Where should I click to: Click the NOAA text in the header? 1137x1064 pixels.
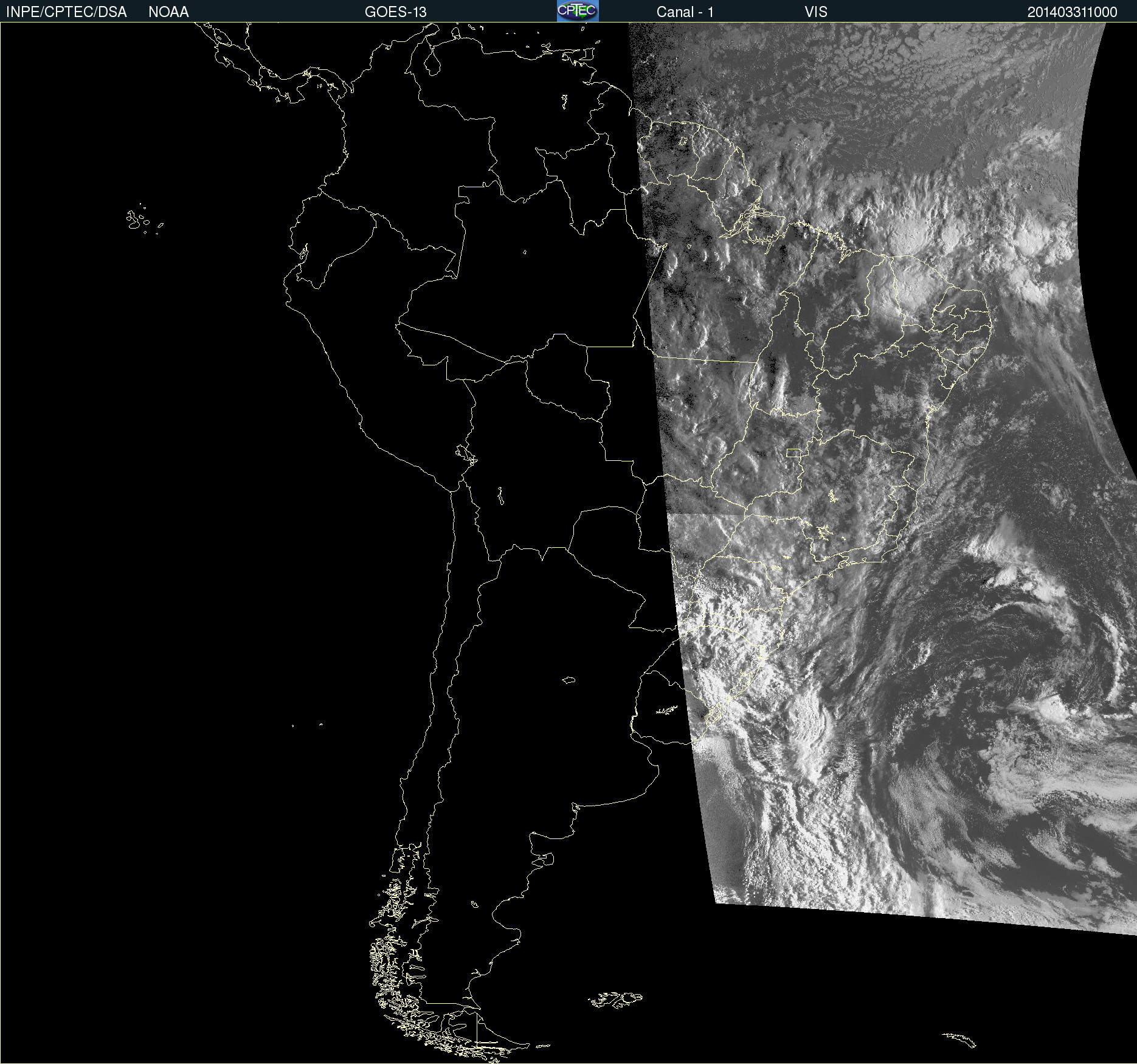(x=168, y=12)
